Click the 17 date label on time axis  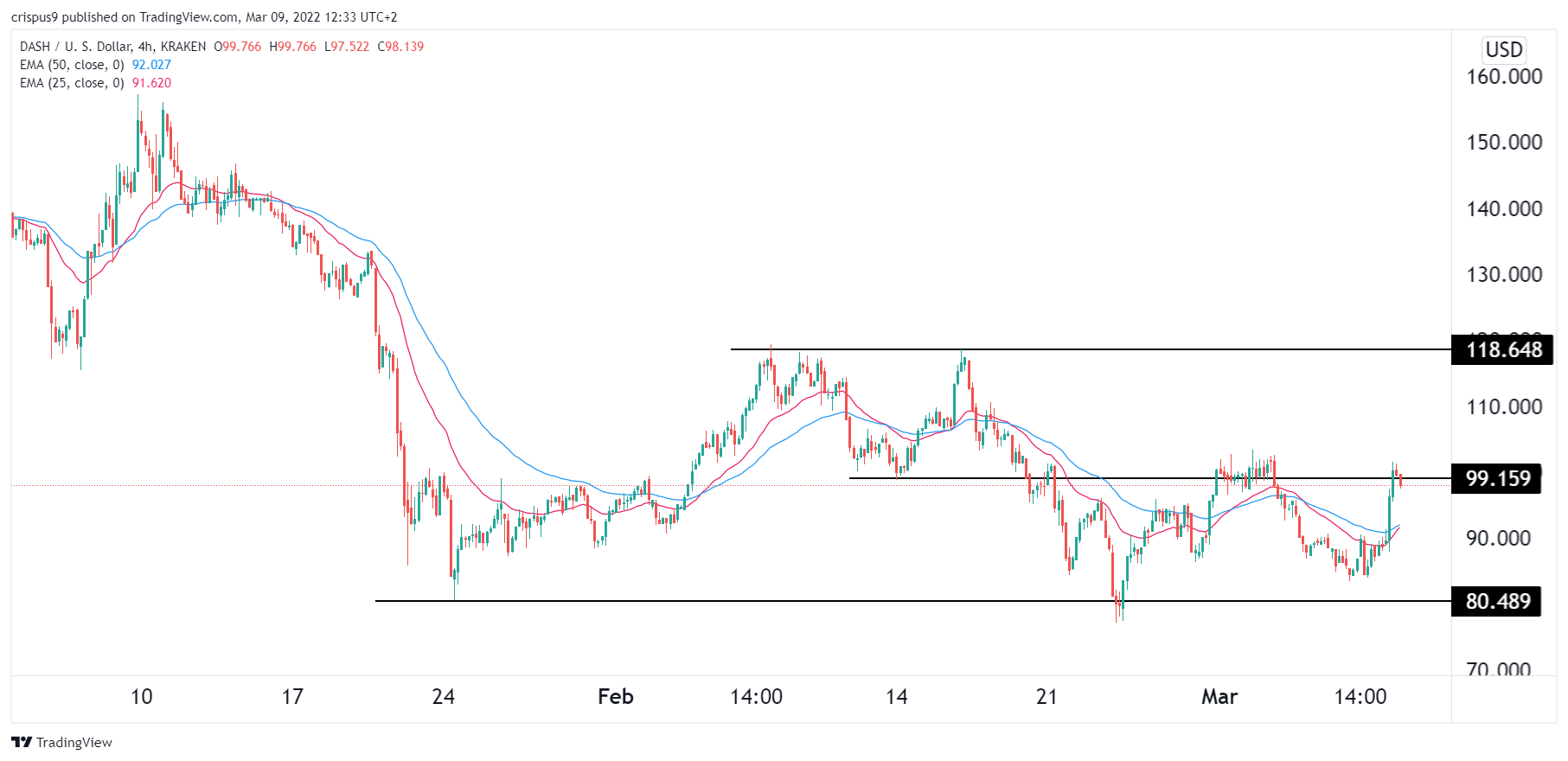tap(292, 696)
